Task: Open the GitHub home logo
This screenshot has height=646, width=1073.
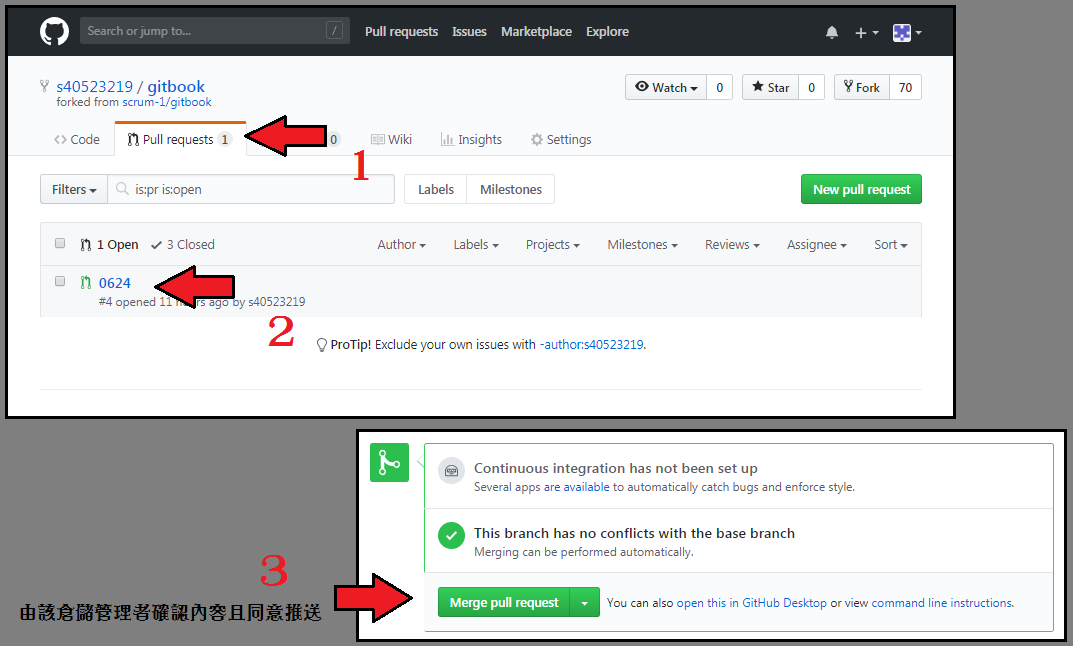Action: (54, 31)
